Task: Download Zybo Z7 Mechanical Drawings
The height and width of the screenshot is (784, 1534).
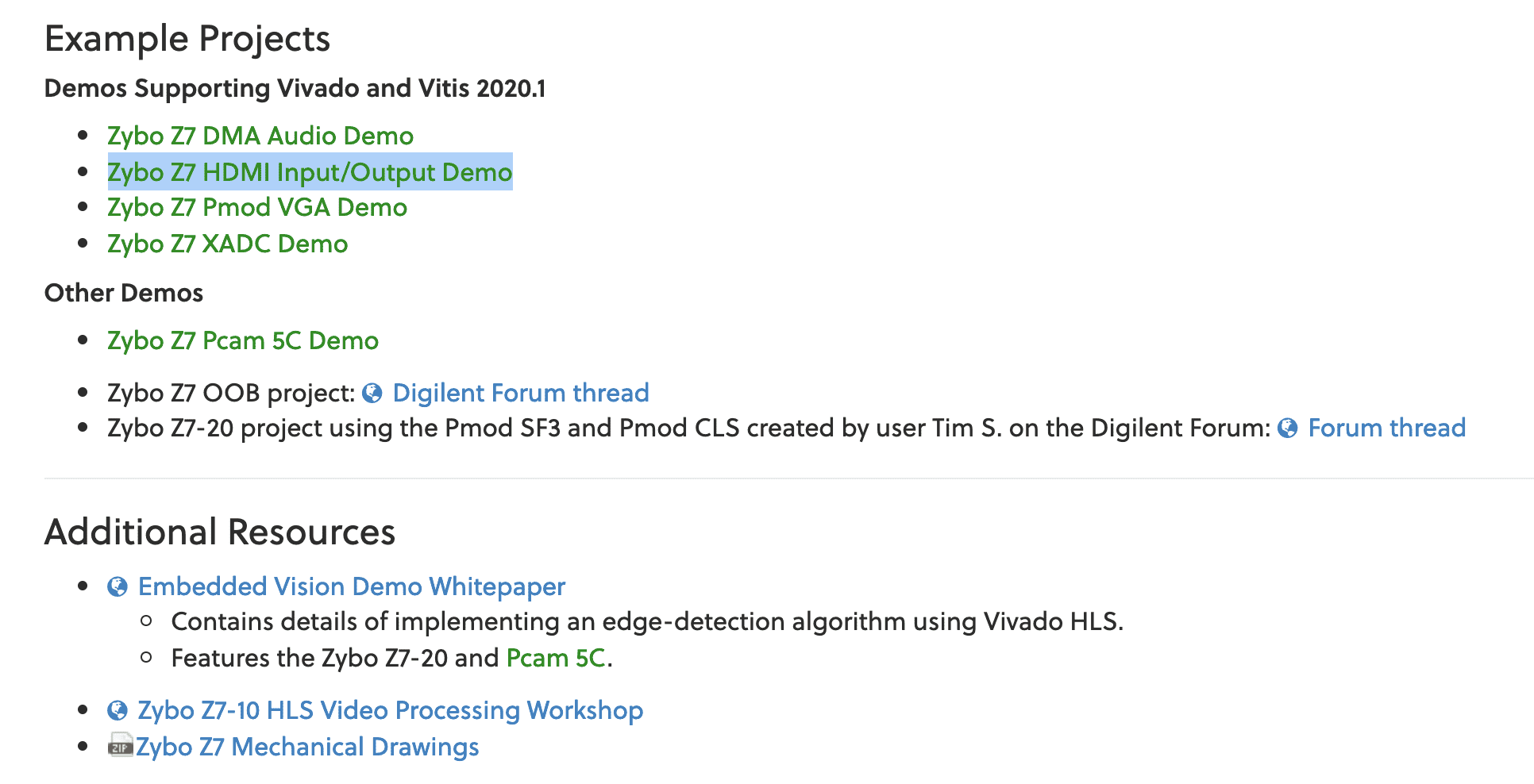Action: (307, 747)
